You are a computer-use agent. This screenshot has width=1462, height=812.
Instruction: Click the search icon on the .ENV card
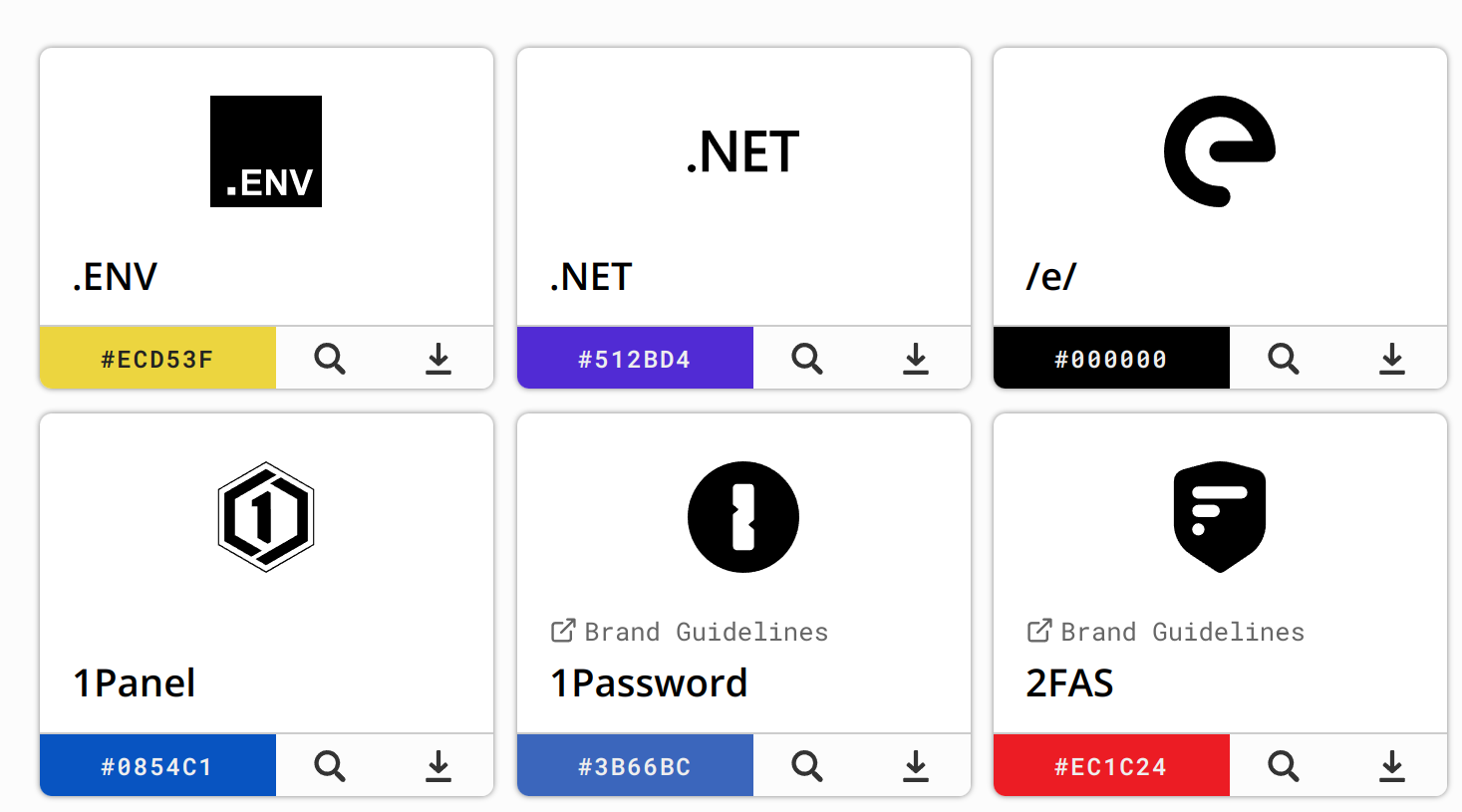(330, 358)
